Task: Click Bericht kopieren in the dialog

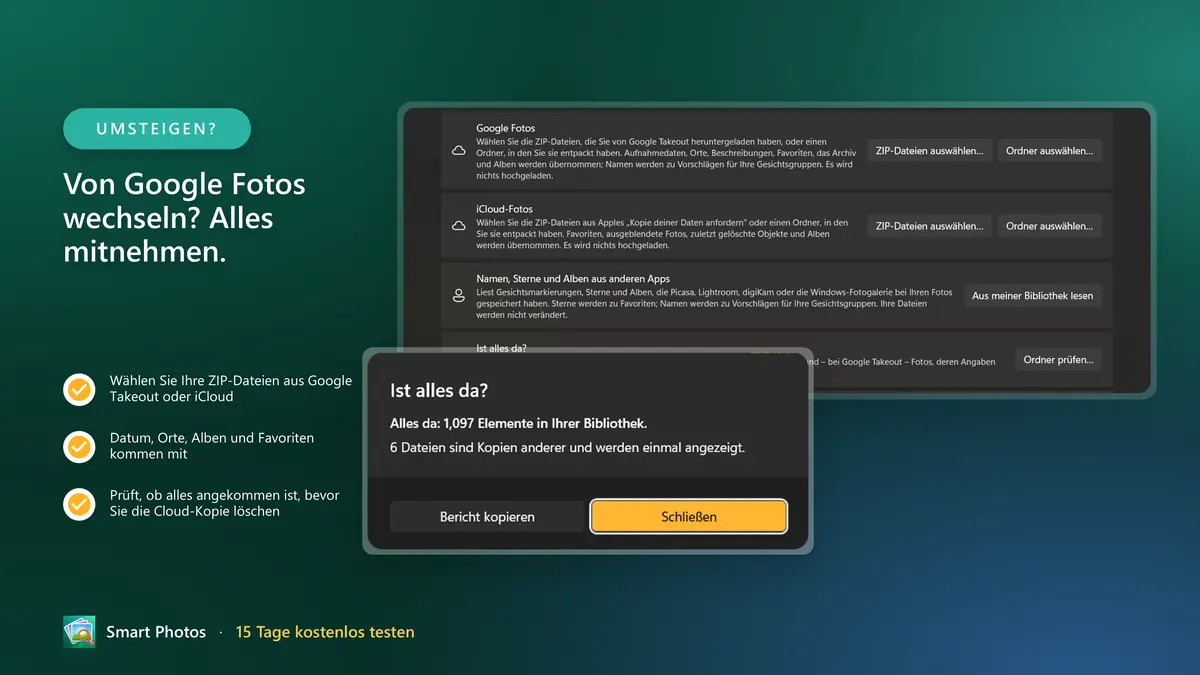Action: click(487, 517)
